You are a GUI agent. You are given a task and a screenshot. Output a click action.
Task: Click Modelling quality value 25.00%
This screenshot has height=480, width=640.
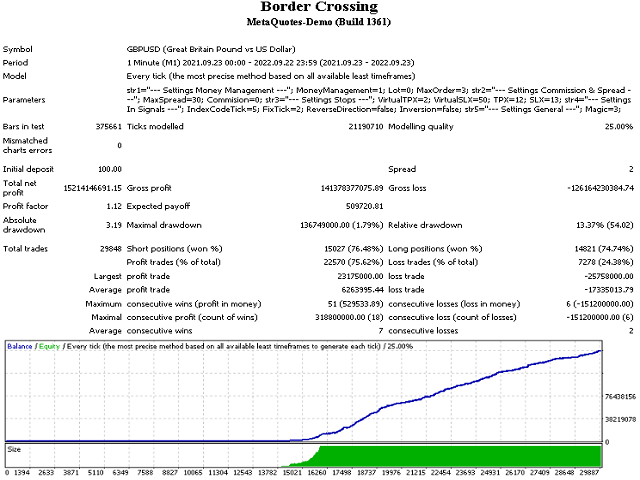[619, 127]
